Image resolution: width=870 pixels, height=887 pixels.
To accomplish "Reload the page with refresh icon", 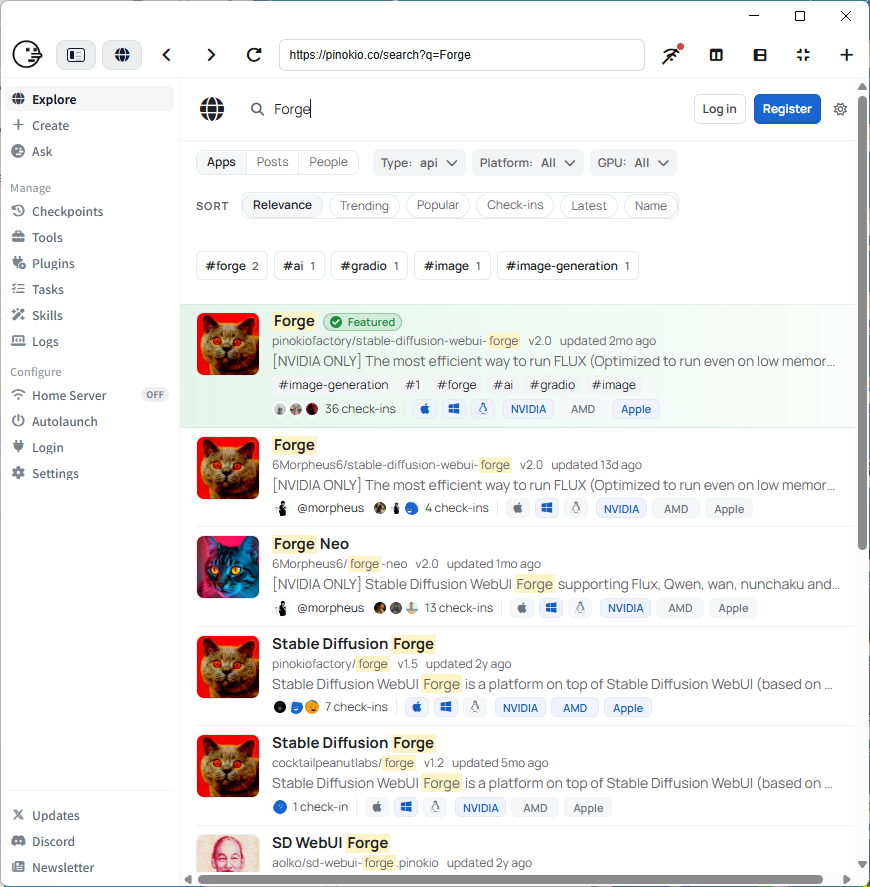I will 254,55.
